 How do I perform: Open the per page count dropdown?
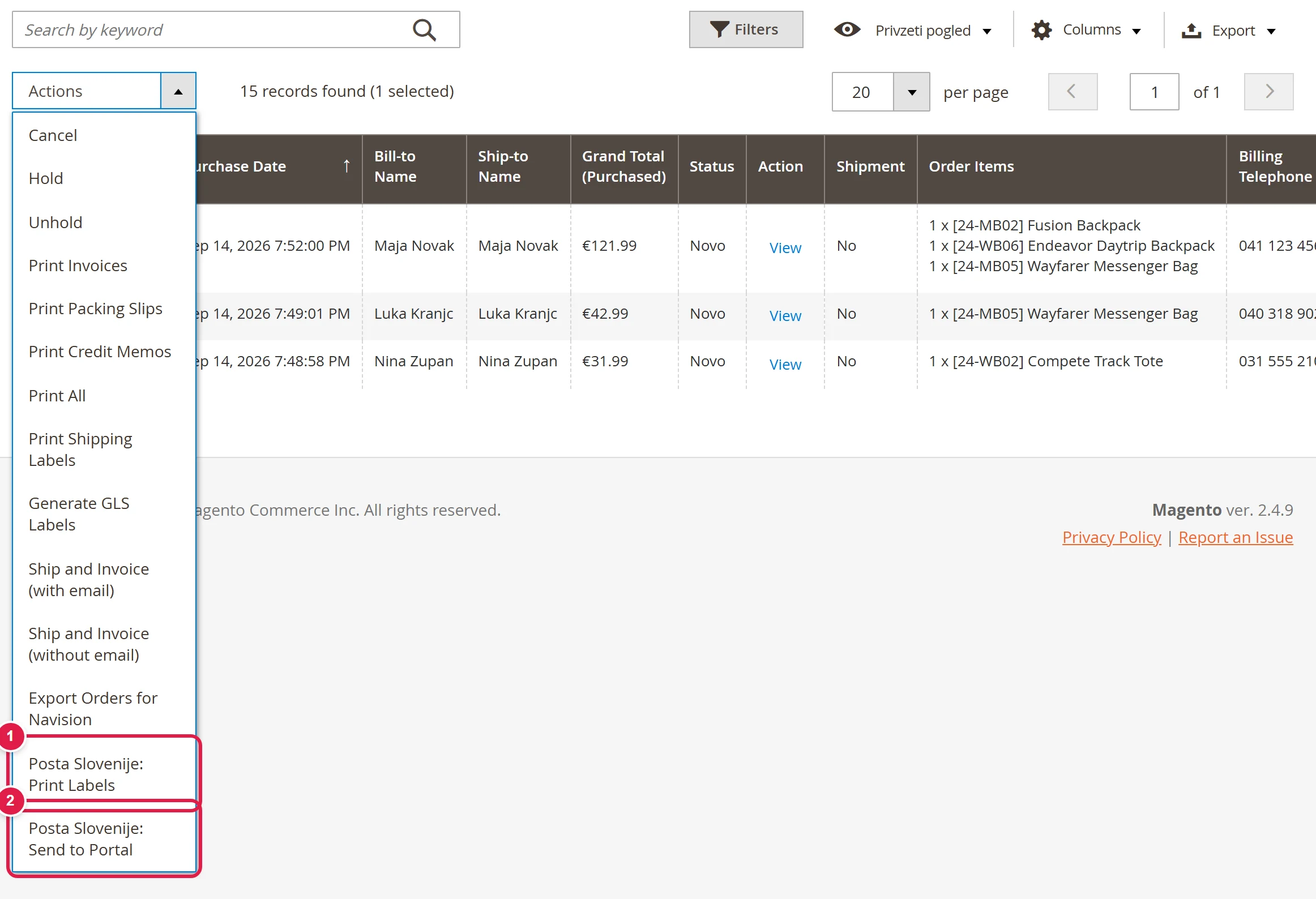pyautogui.click(x=911, y=92)
